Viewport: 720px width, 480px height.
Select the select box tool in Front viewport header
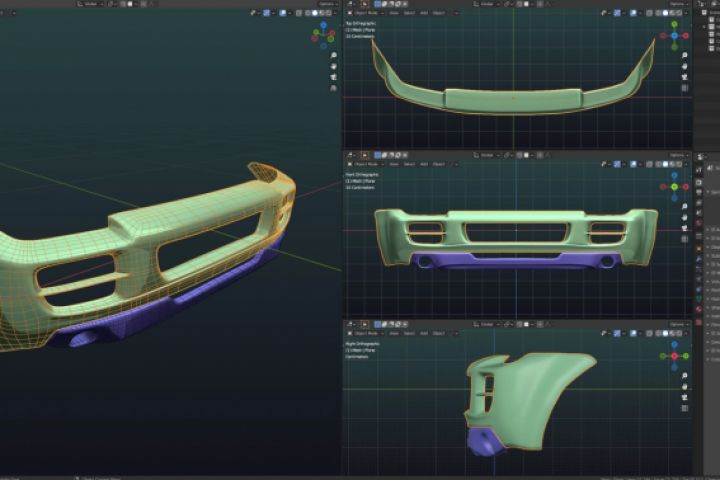377,155
